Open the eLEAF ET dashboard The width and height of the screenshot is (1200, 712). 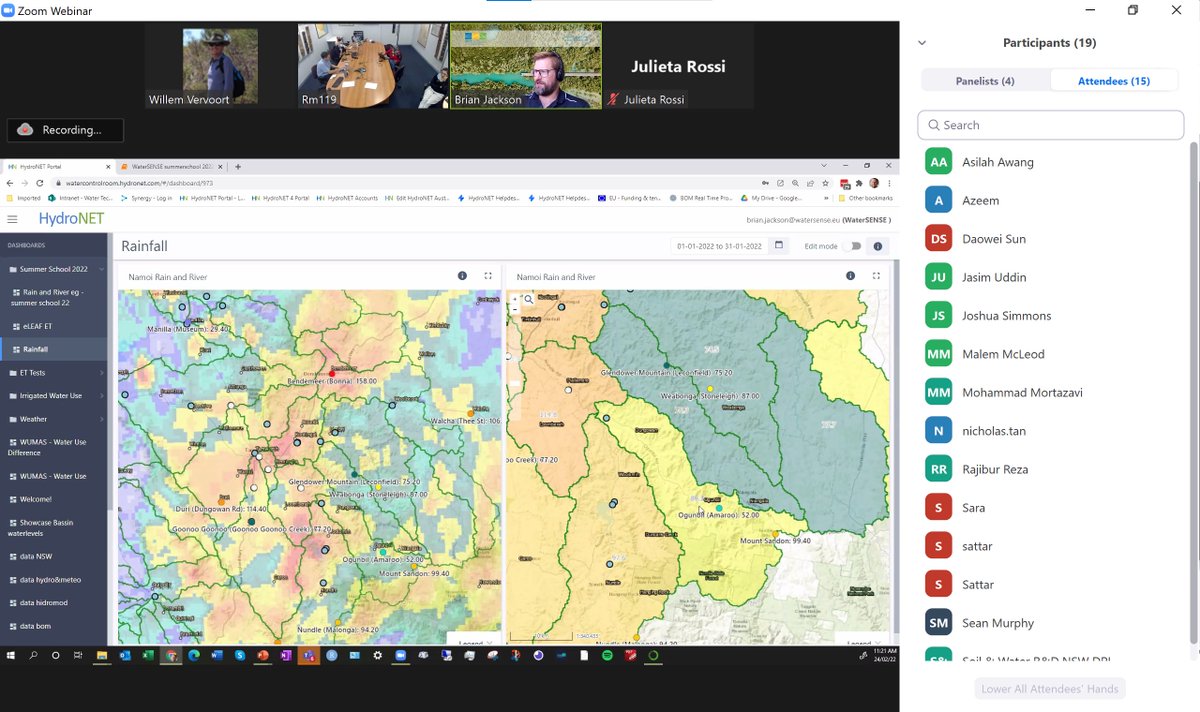53,326
